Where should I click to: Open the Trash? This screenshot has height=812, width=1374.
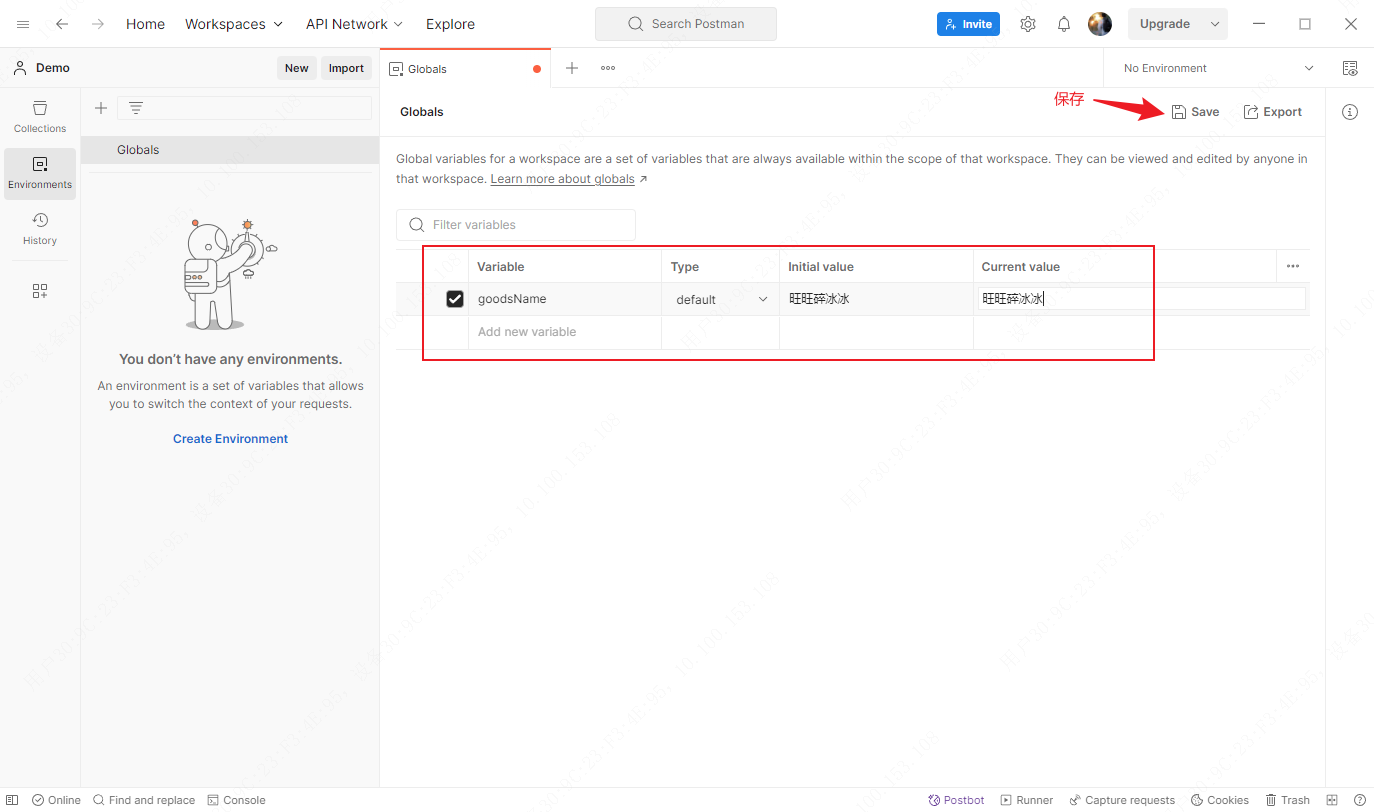coord(1288,800)
